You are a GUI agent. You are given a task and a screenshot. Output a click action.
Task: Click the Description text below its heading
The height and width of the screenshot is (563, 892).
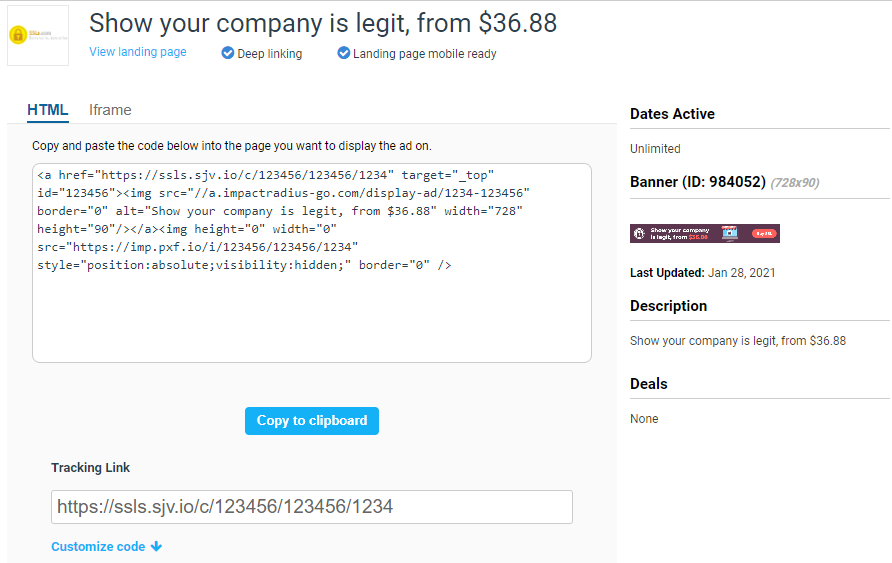click(738, 341)
